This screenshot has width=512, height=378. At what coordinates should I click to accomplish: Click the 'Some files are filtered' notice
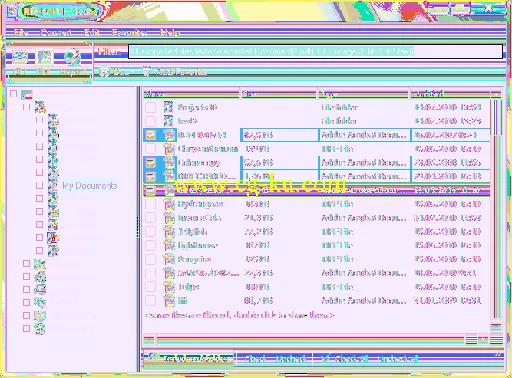point(240,315)
